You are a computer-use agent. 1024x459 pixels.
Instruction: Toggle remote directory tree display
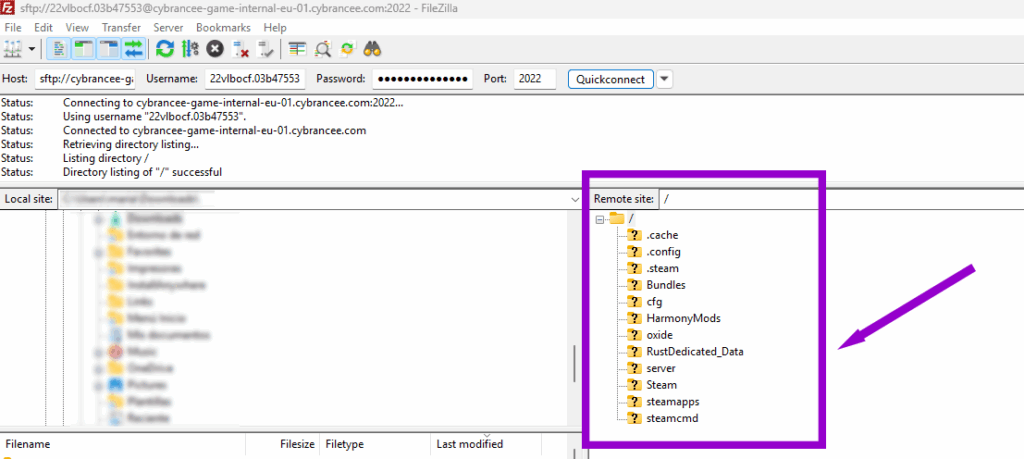(109, 49)
